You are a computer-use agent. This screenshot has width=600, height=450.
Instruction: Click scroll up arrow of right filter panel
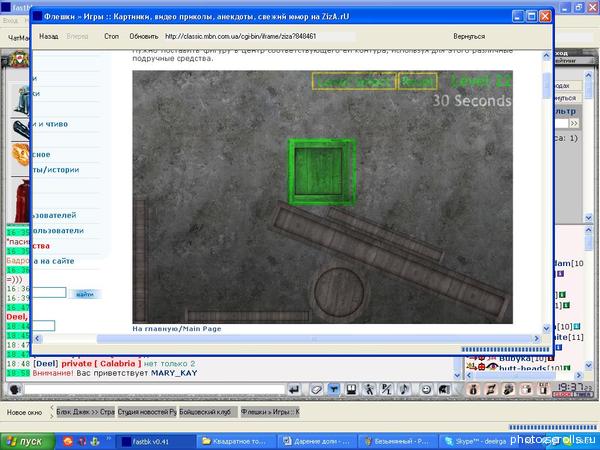pos(589,75)
